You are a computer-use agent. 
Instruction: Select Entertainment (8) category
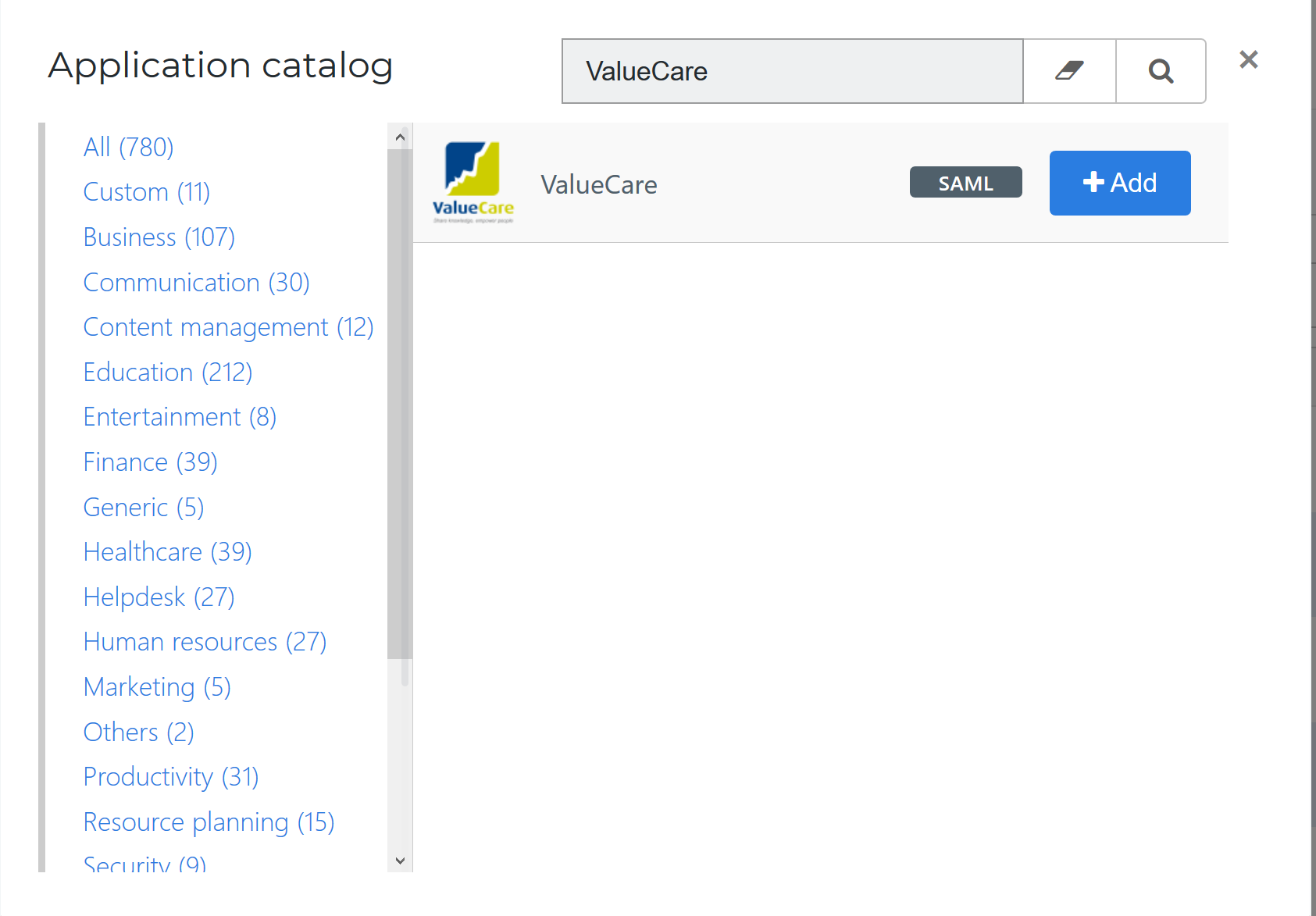coord(180,417)
